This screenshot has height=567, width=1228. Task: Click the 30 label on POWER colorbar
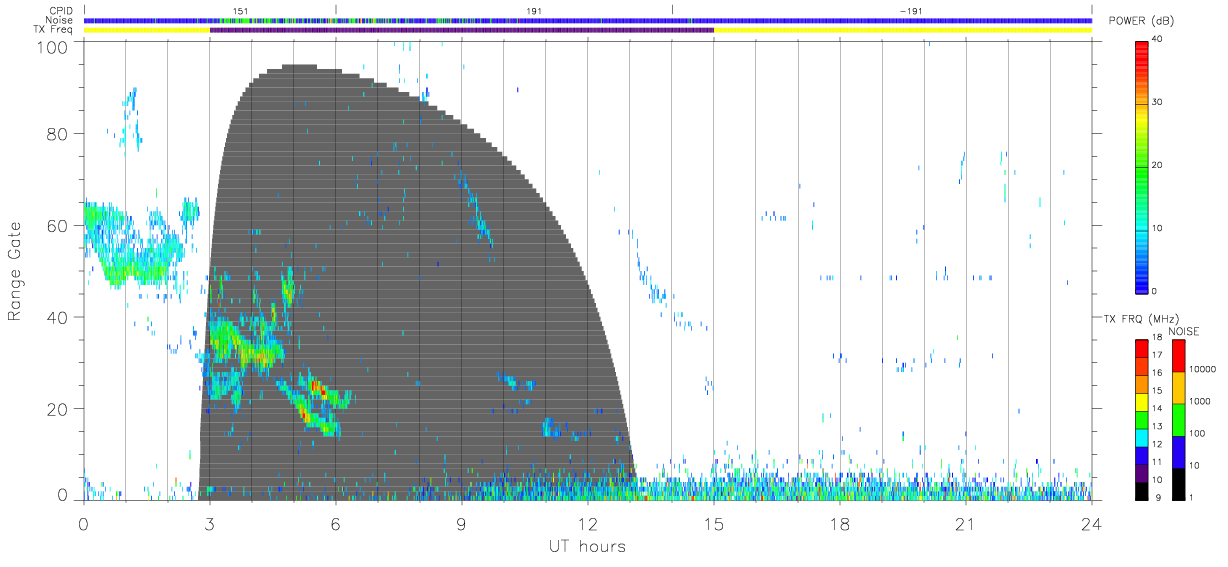point(1159,102)
